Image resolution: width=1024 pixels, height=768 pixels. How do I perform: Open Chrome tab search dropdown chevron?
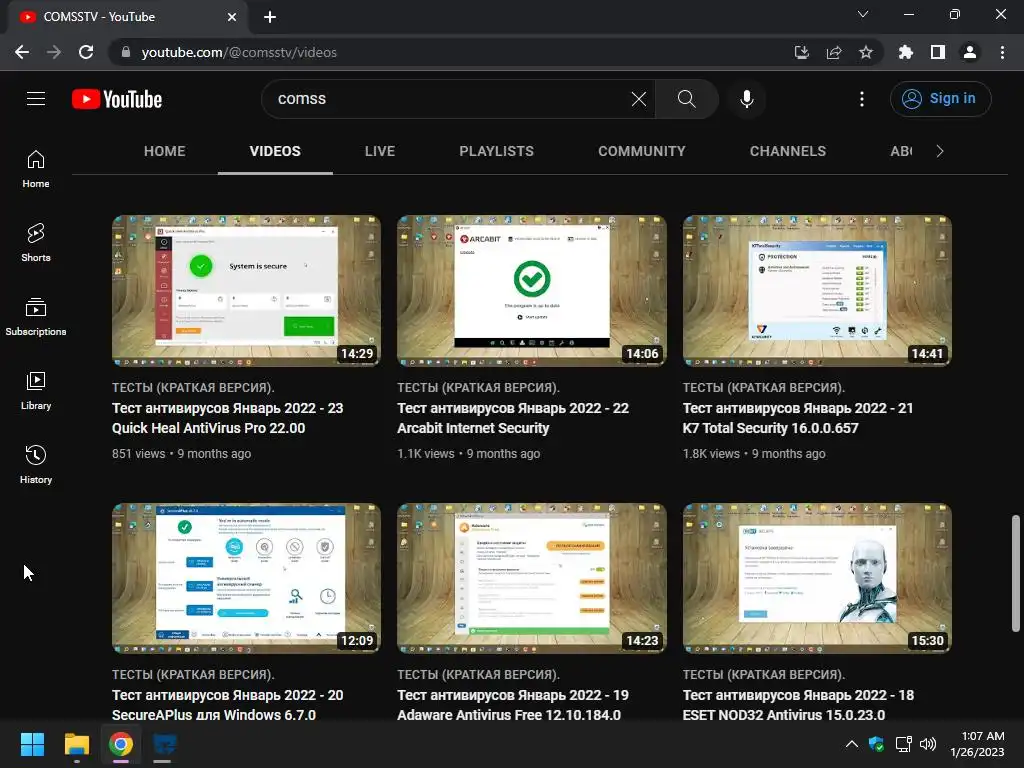pyautogui.click(x=863, y=14)
